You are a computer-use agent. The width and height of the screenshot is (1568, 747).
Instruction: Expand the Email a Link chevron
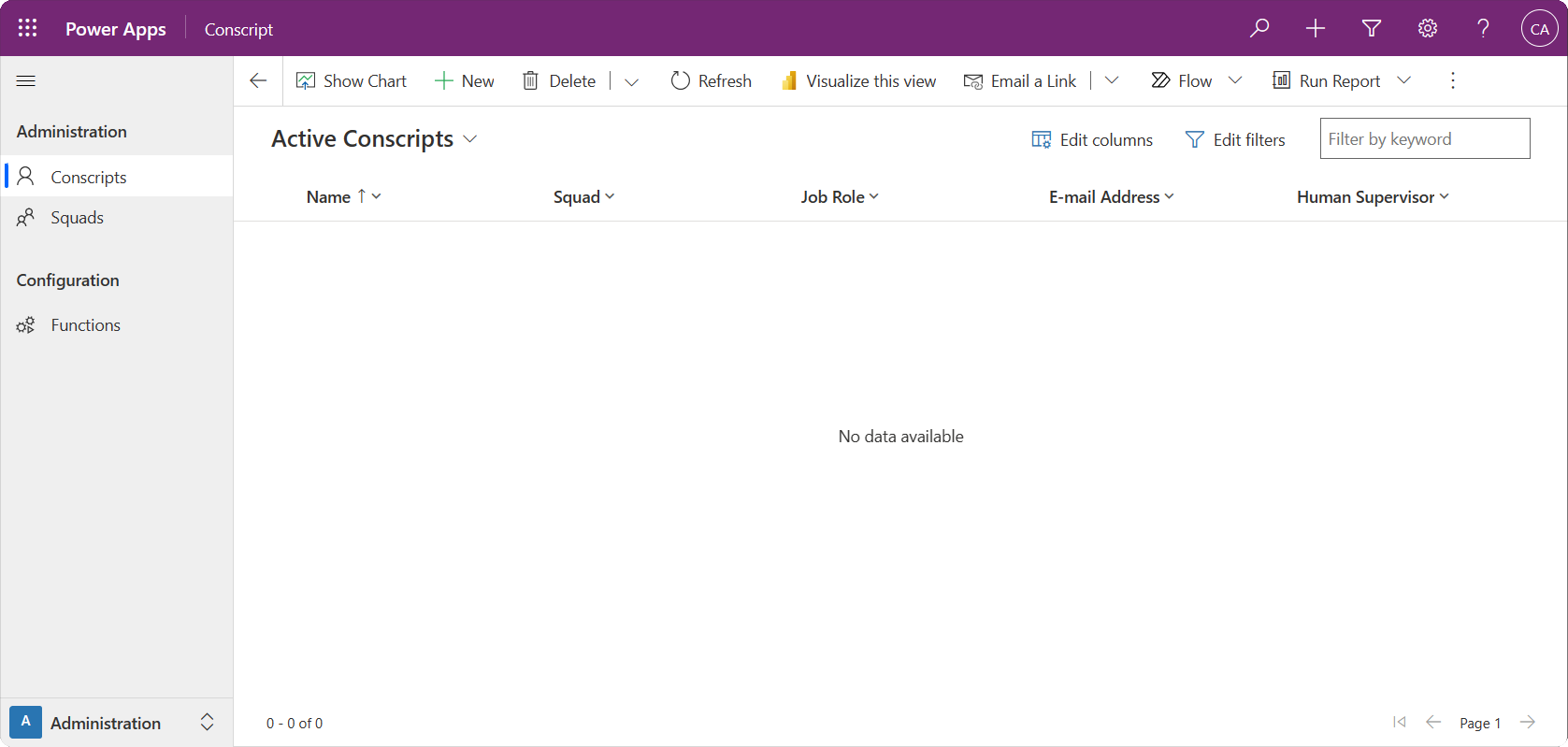1112,81
